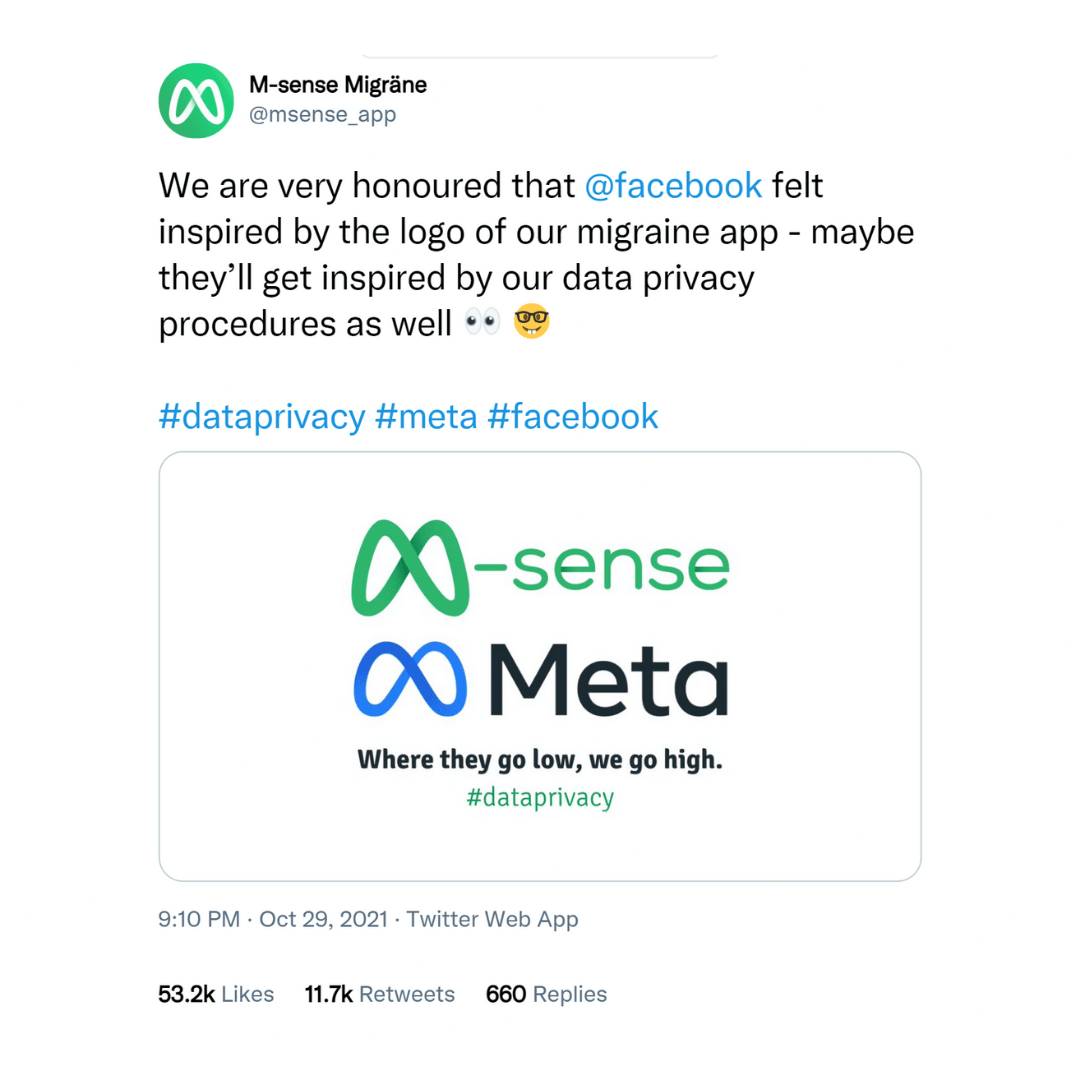Select the Meta wordmark in the image

(609, 680)
